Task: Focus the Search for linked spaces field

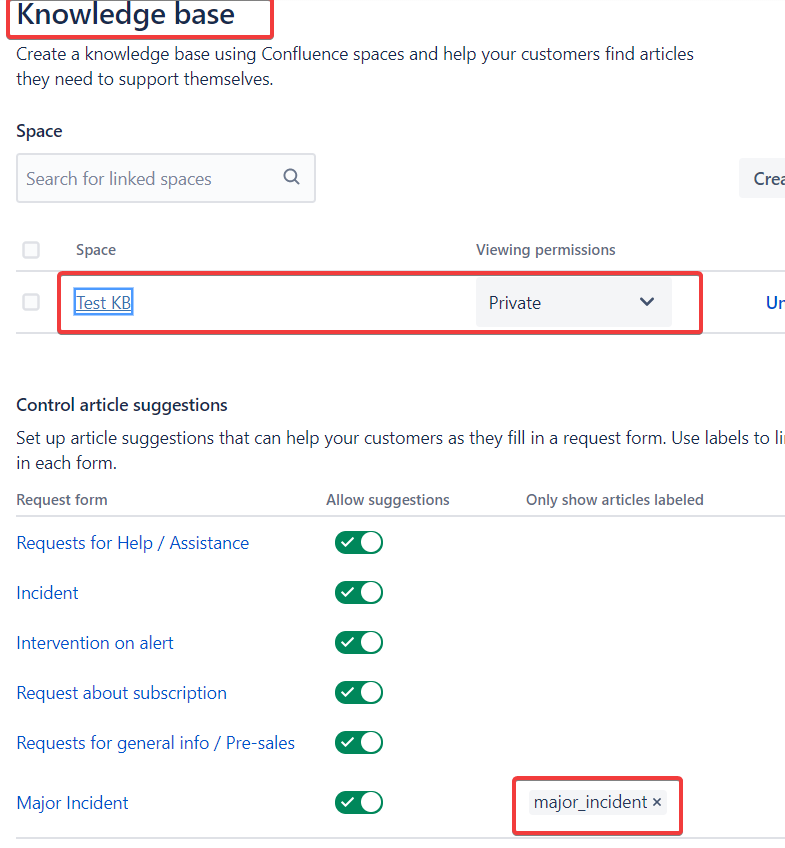Action: coord(150,178)
